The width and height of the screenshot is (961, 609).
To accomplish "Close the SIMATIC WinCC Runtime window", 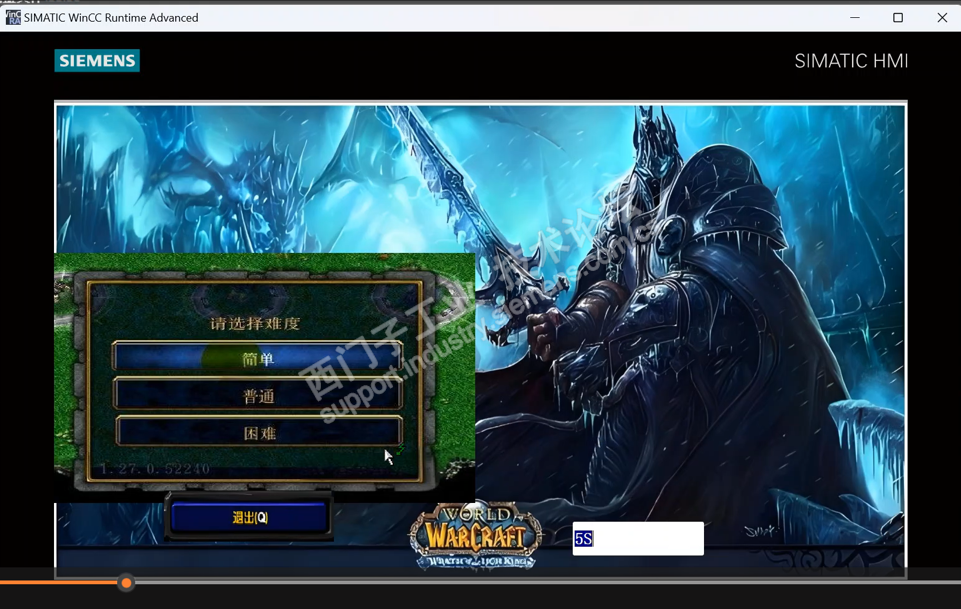I will [942, 18].
